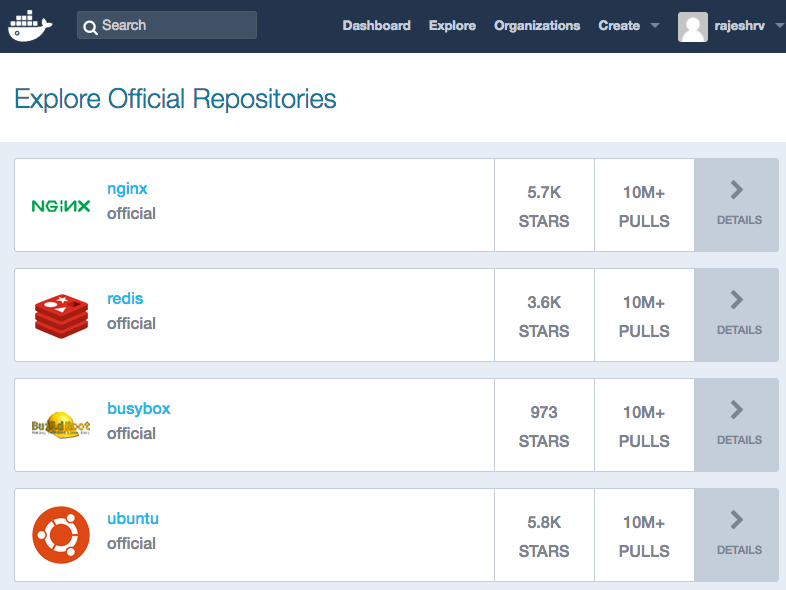Viewport: 786px width, 590px height.
Task: Open the Create menu
Action: 619,26
